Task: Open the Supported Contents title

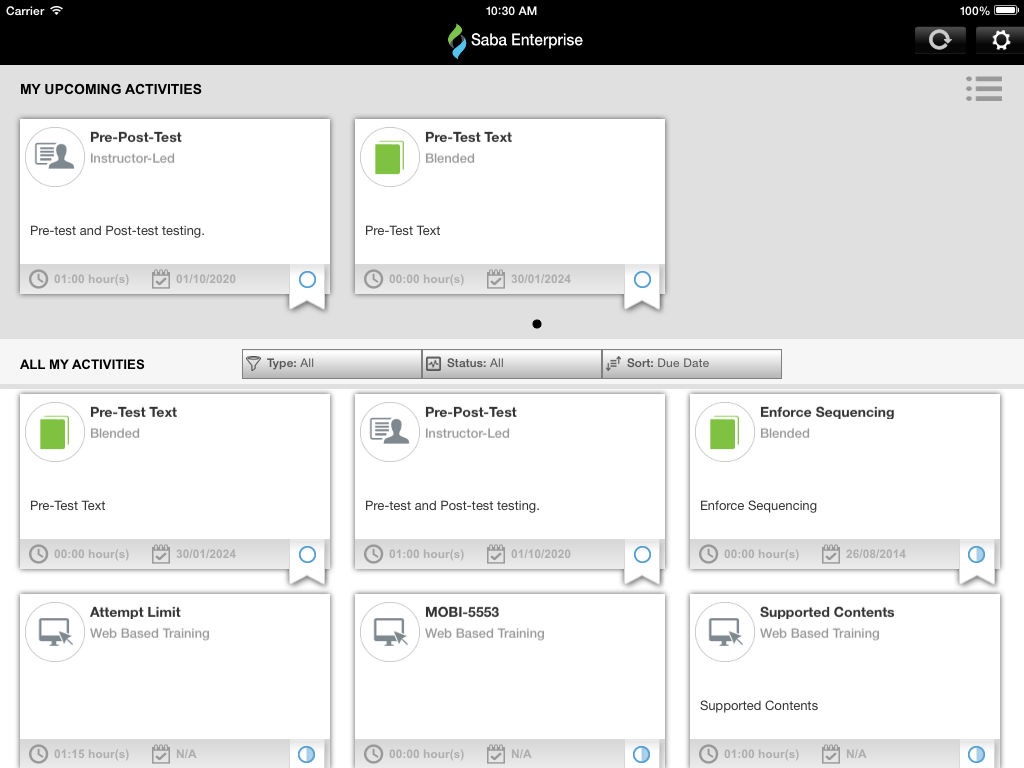Action: [827, 612]
